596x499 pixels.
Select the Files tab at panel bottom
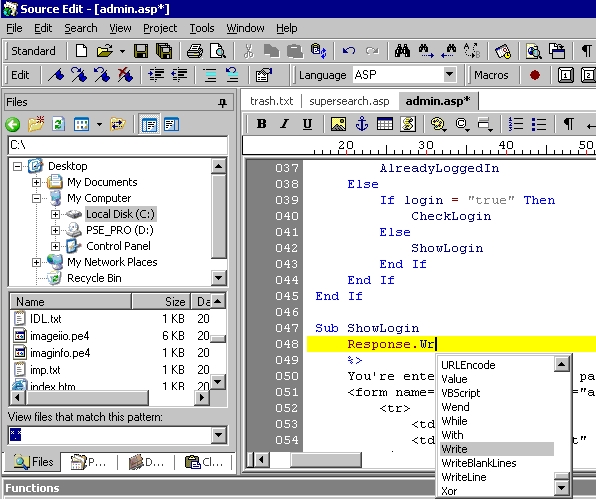(x=33, y=462)
